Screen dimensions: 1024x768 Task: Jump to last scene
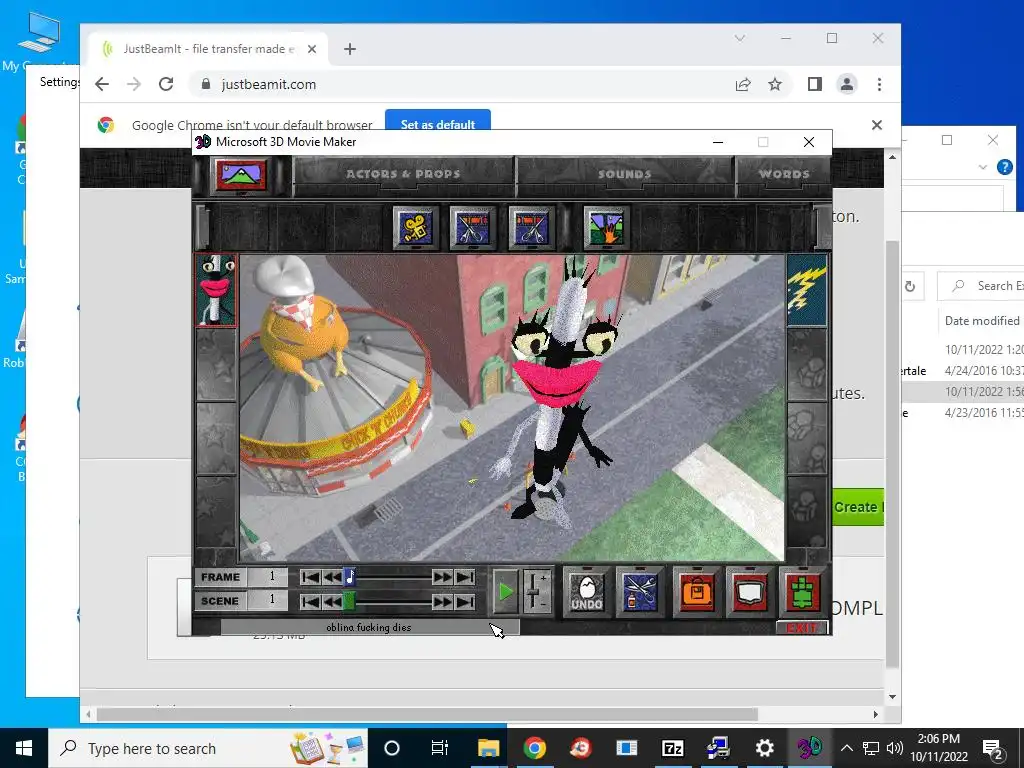[464, 601]
